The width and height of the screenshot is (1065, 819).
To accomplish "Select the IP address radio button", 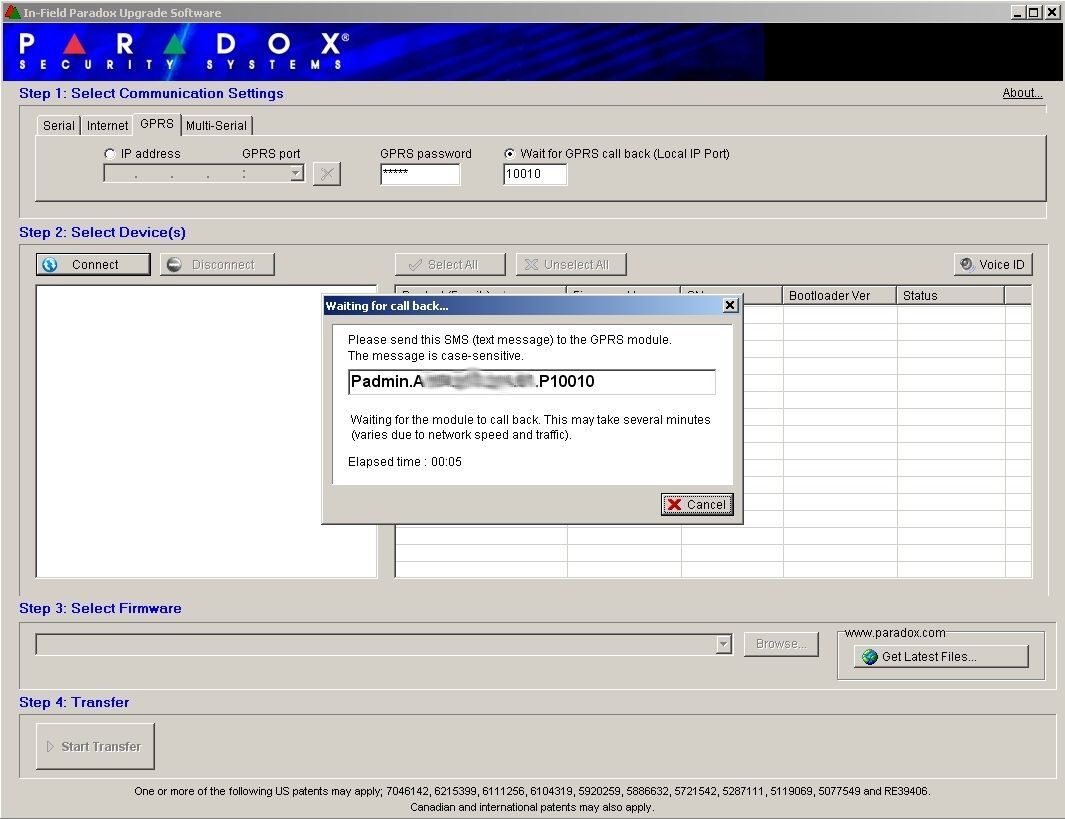I will [110, 154].
